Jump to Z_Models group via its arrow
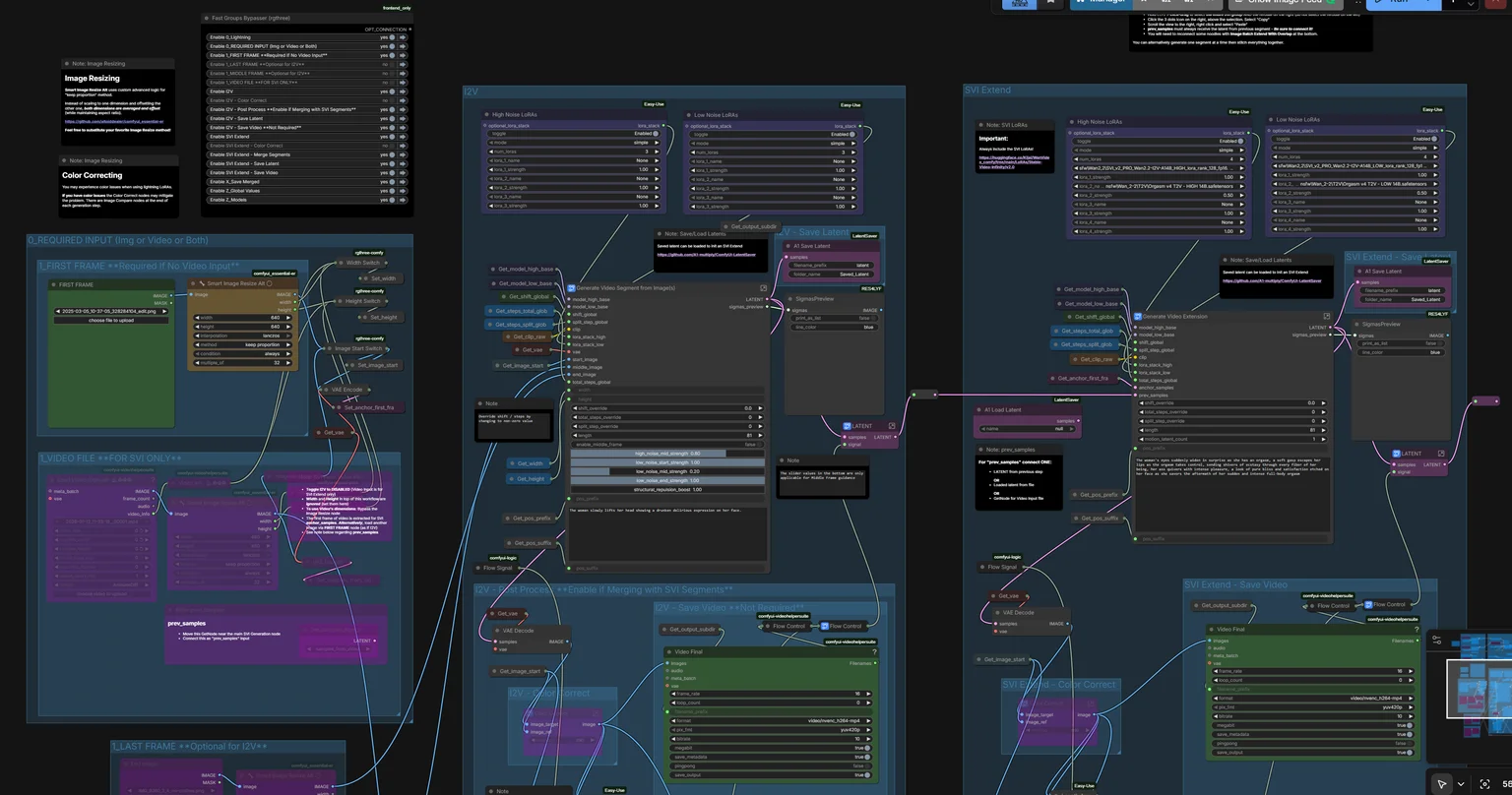 click(403, 200)
